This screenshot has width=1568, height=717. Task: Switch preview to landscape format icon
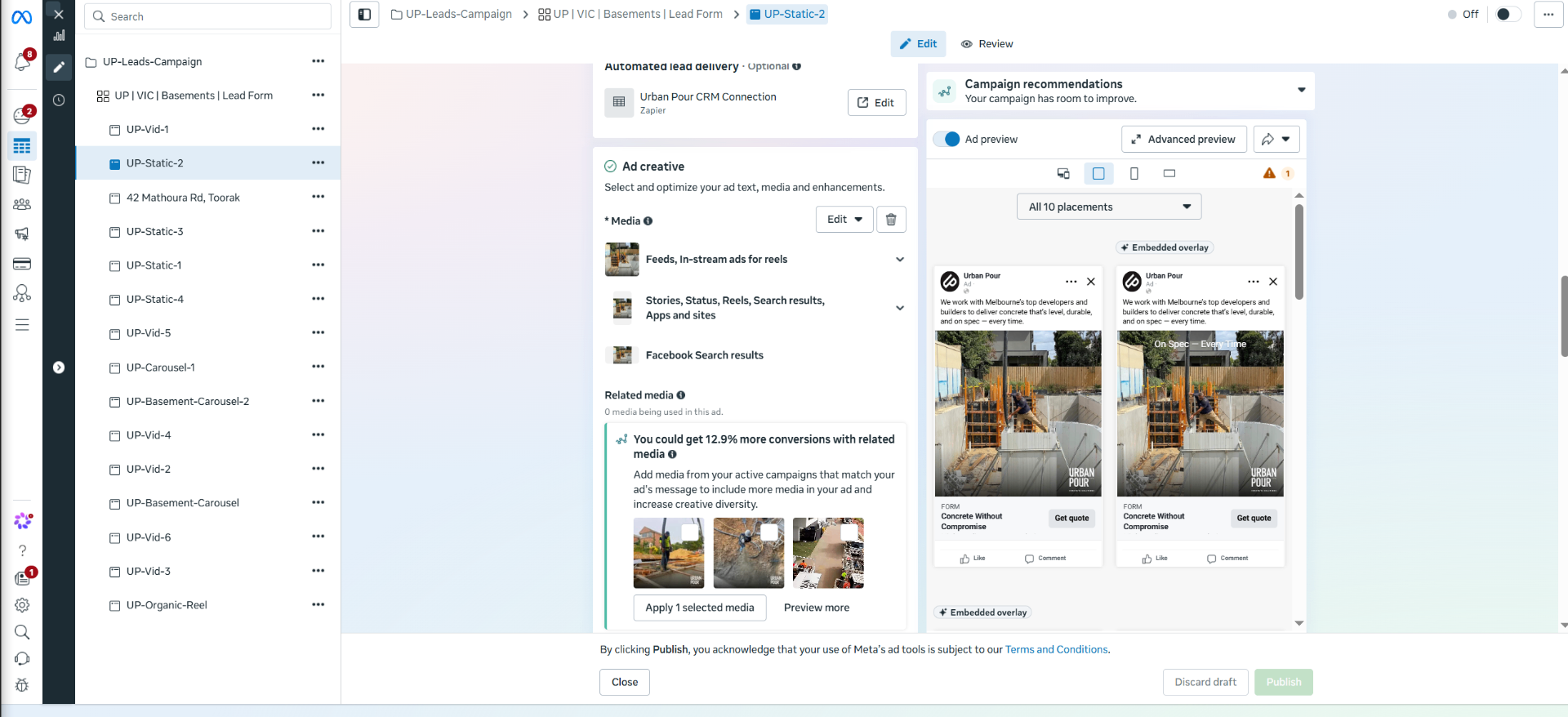1169,173
